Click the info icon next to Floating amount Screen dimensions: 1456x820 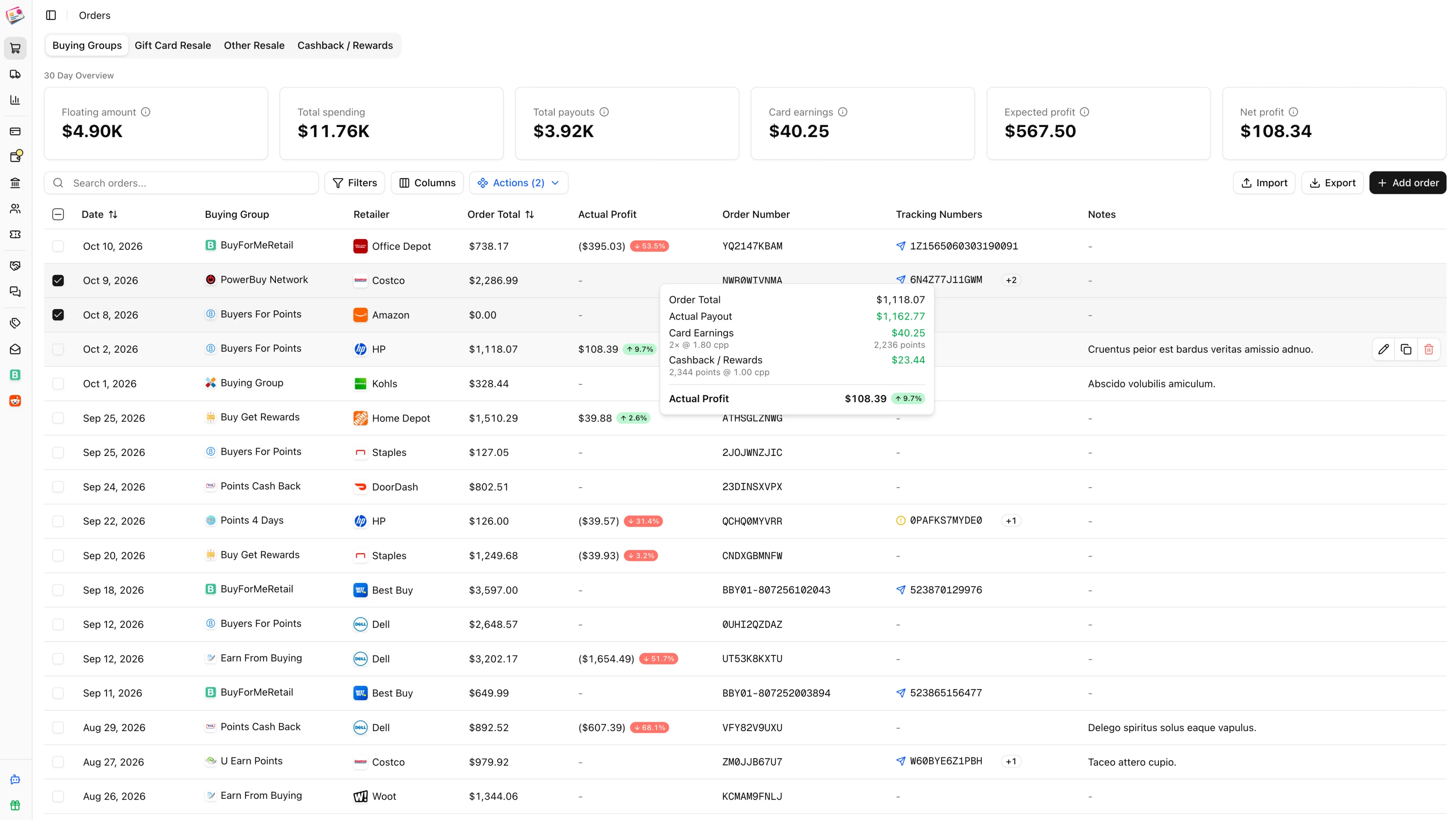point(146,112)
